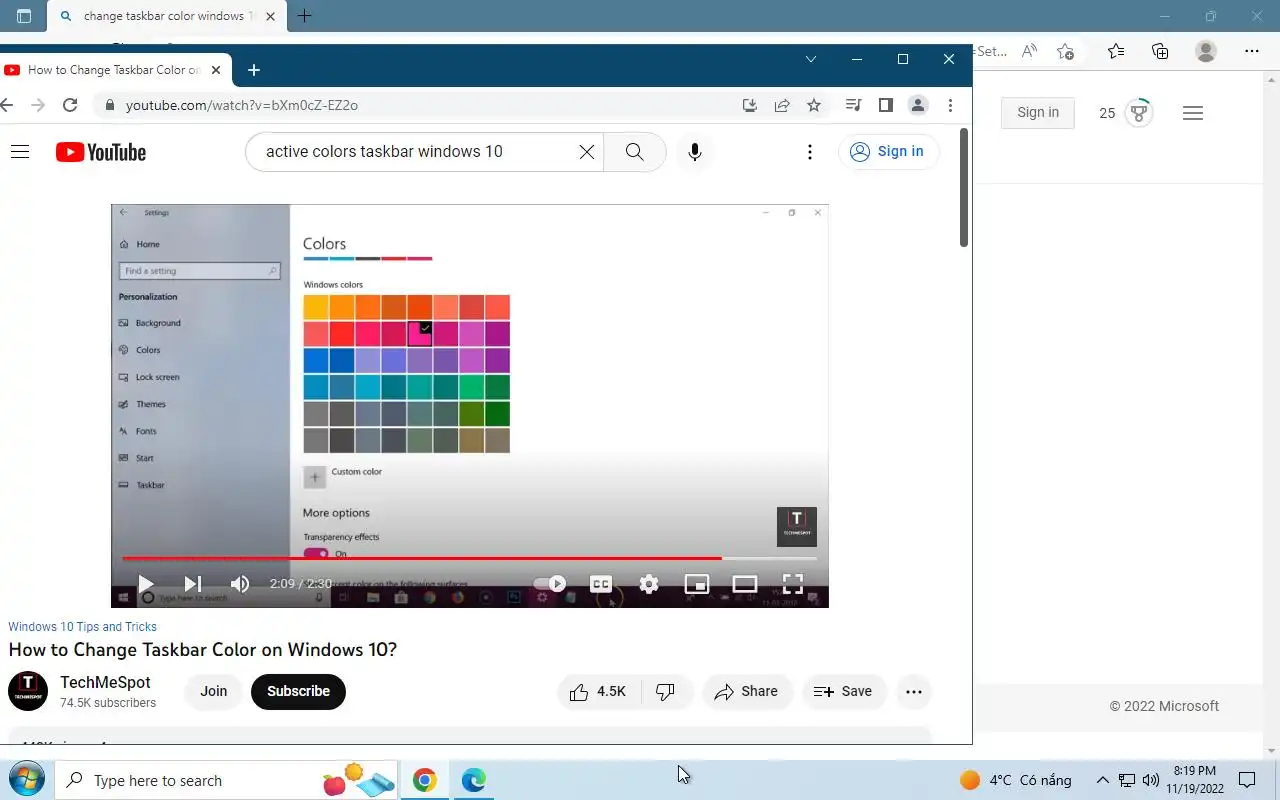Open the TechMeSpot channel name link
This screenshot has width=1280, height=800.
[105, 682]
